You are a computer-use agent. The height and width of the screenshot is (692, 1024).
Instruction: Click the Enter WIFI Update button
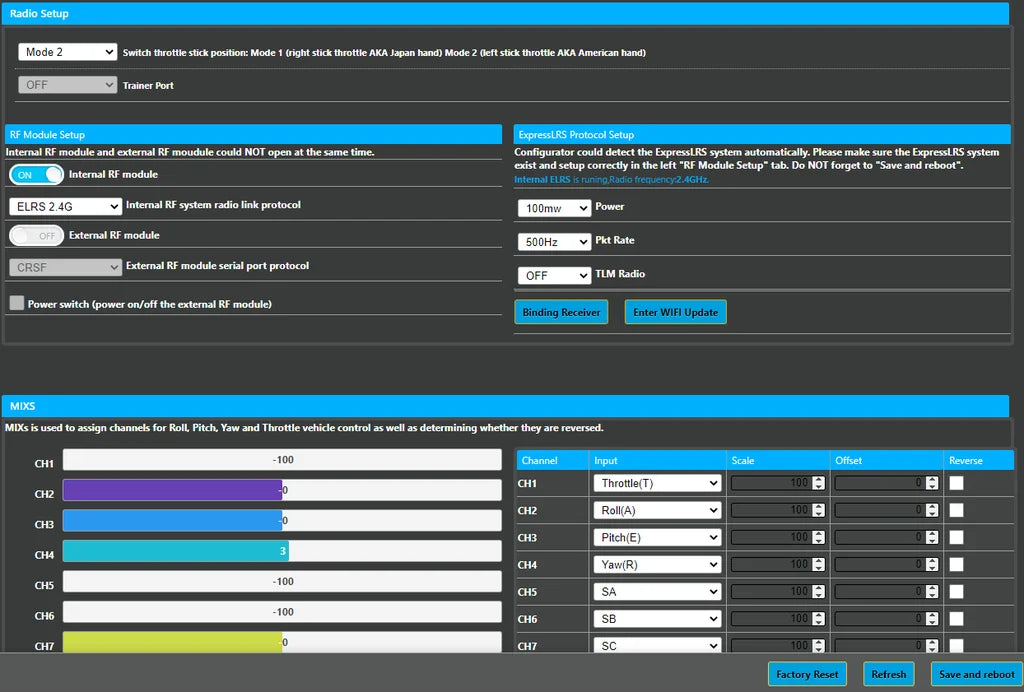(675, 311)
